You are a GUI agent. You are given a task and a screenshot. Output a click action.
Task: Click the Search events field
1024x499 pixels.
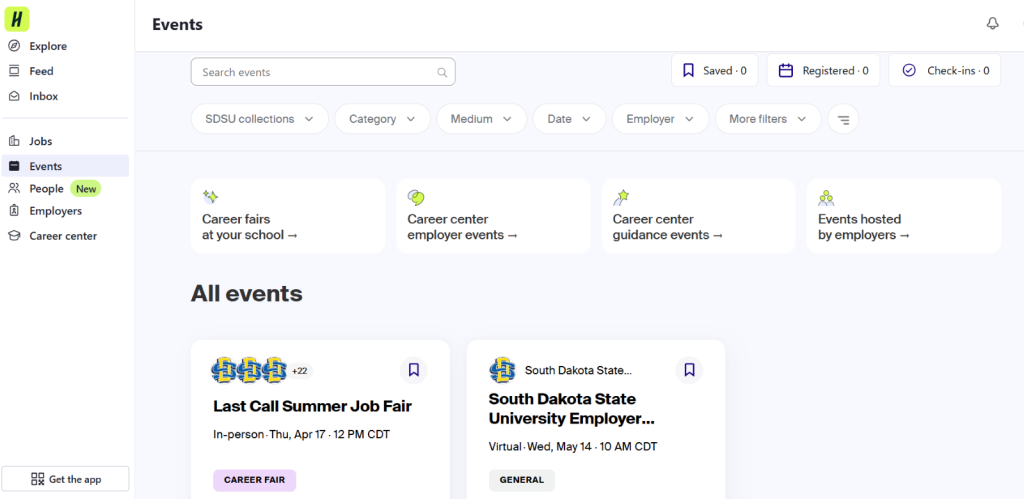coord(315,72)
